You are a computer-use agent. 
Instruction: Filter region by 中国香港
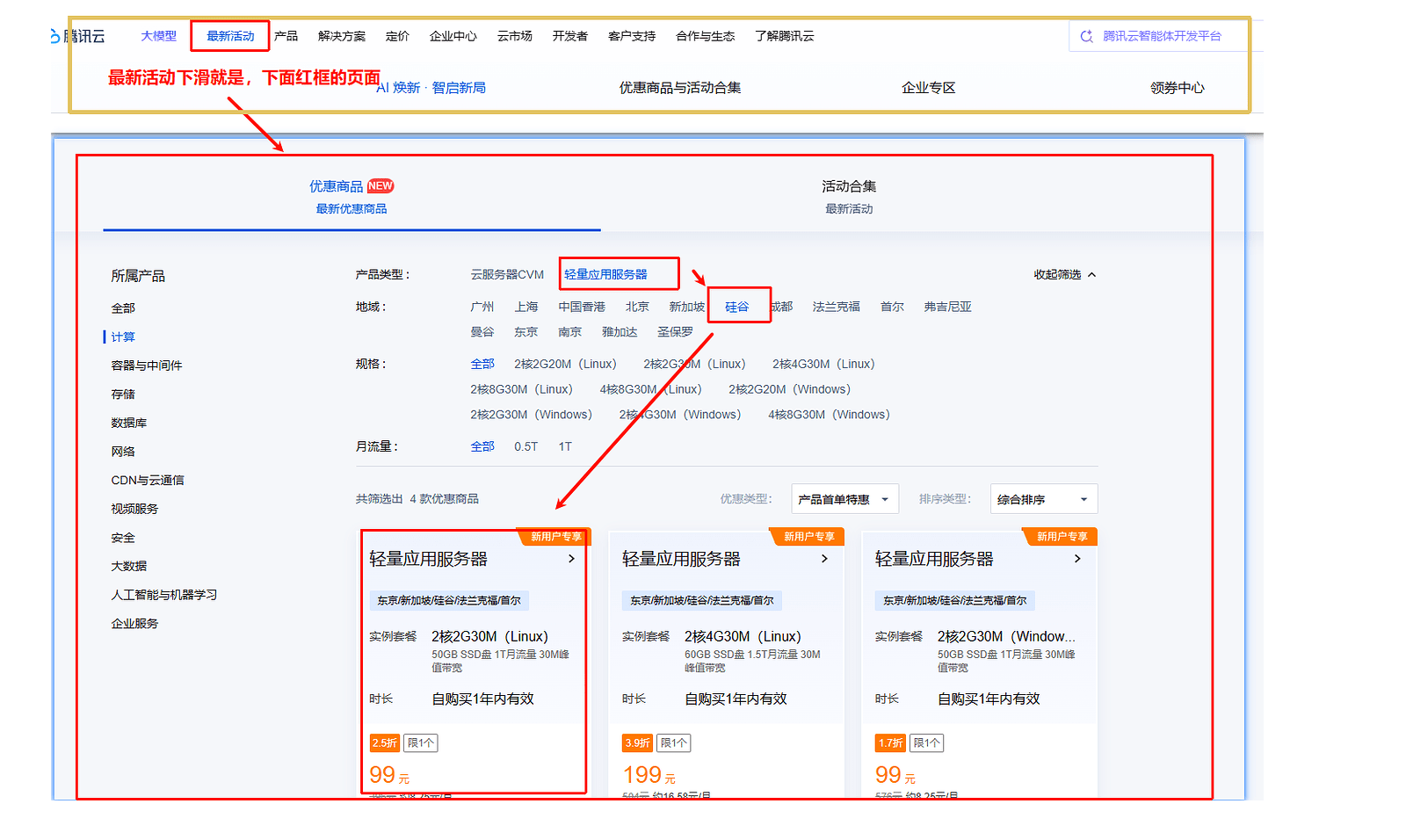point(582,308)
